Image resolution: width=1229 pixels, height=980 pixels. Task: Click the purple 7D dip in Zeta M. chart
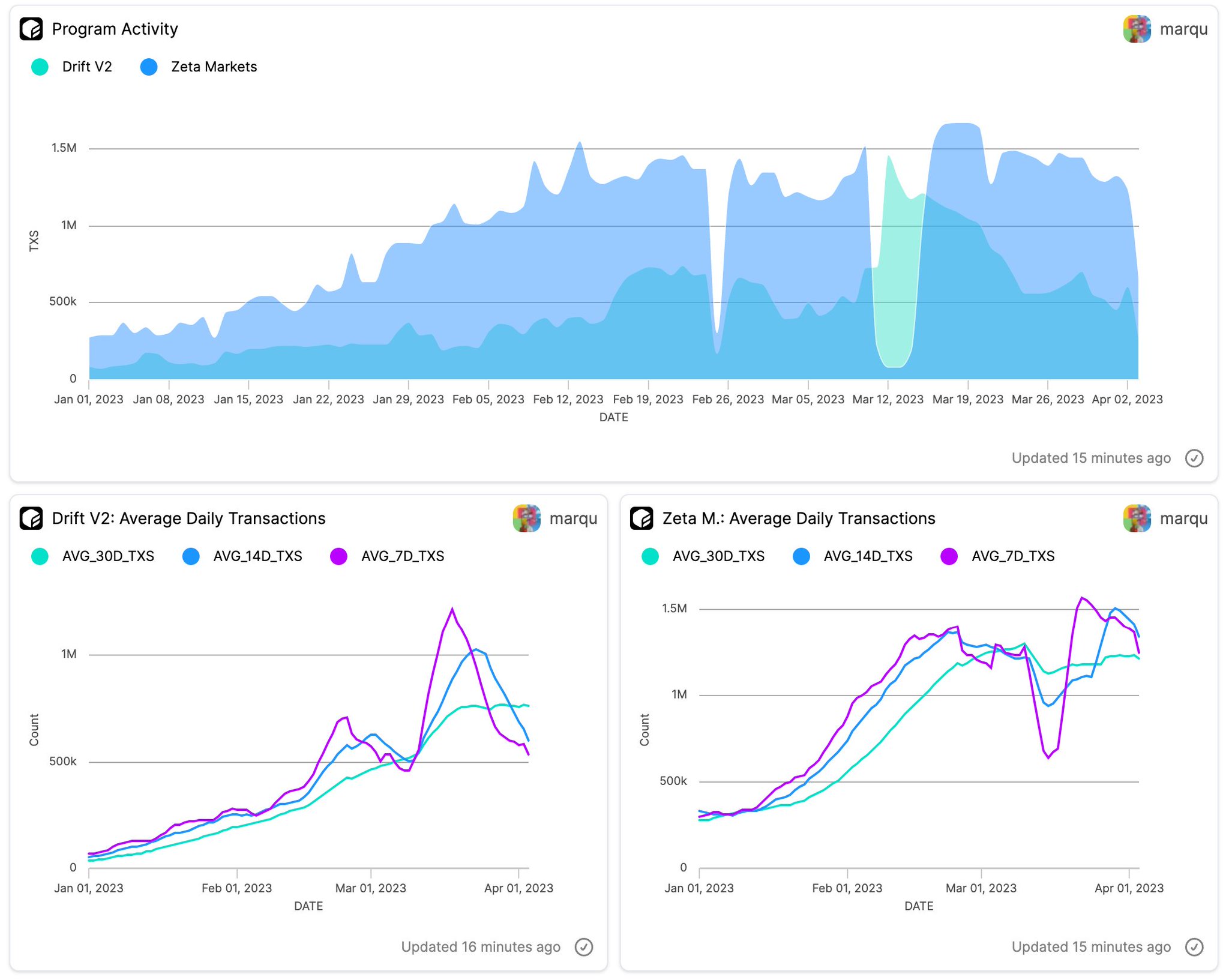coord(1048,758)
